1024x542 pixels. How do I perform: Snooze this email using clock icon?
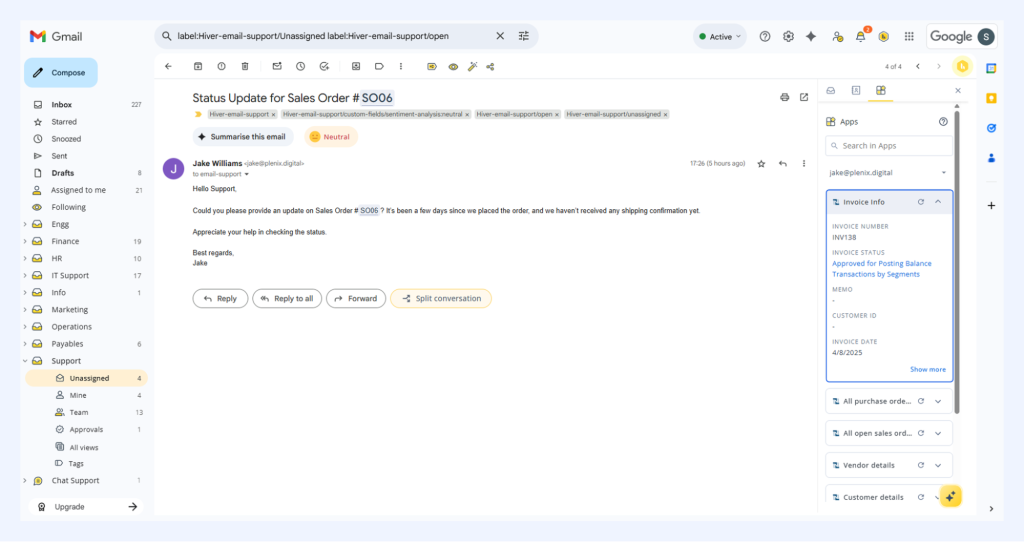(300, 67)
